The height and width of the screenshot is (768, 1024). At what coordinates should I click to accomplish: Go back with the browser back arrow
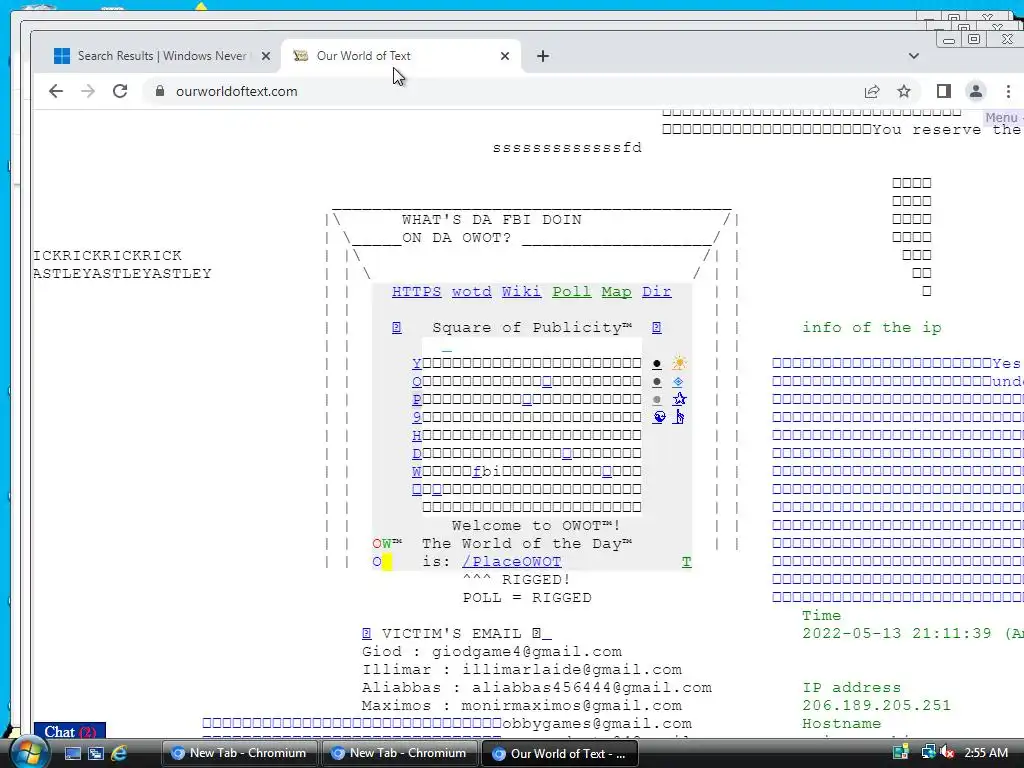(56, 91)
